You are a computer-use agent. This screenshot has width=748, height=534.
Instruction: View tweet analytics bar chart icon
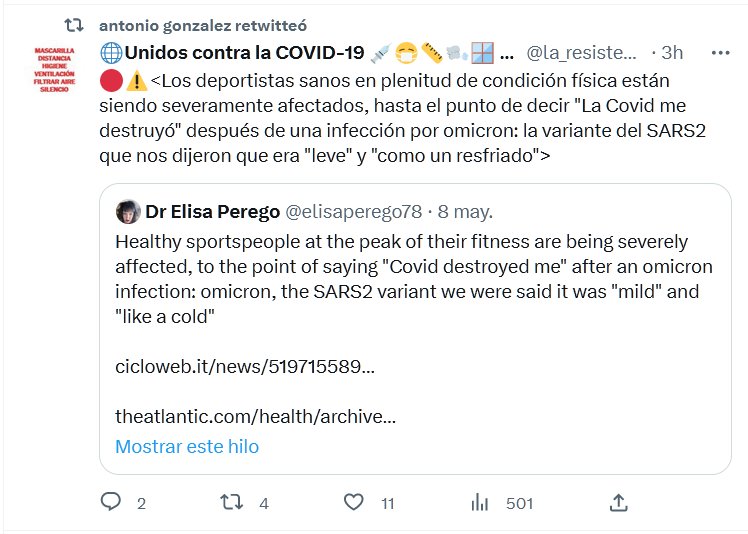(479, 502)
